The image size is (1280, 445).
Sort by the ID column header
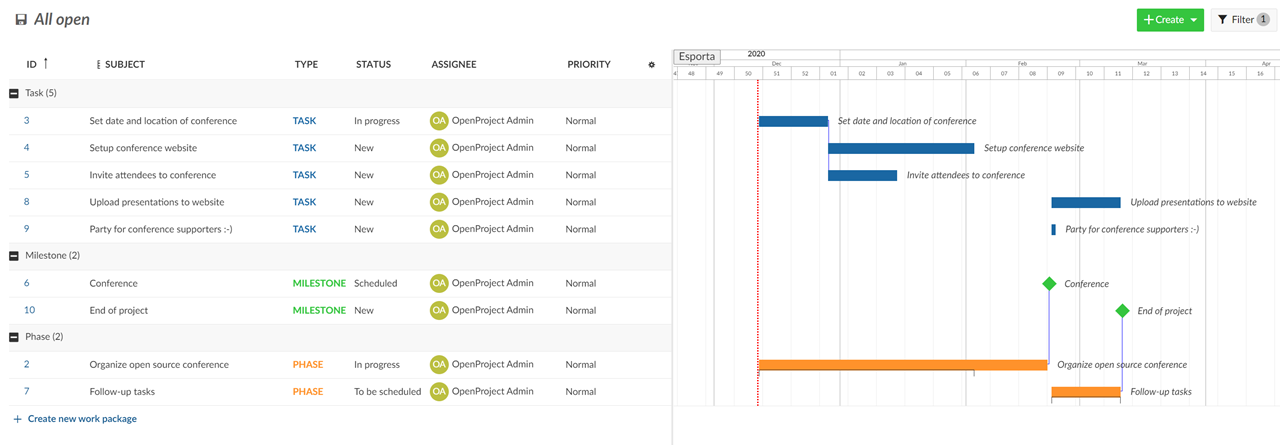pyautogui.click(x=31, y=65)
